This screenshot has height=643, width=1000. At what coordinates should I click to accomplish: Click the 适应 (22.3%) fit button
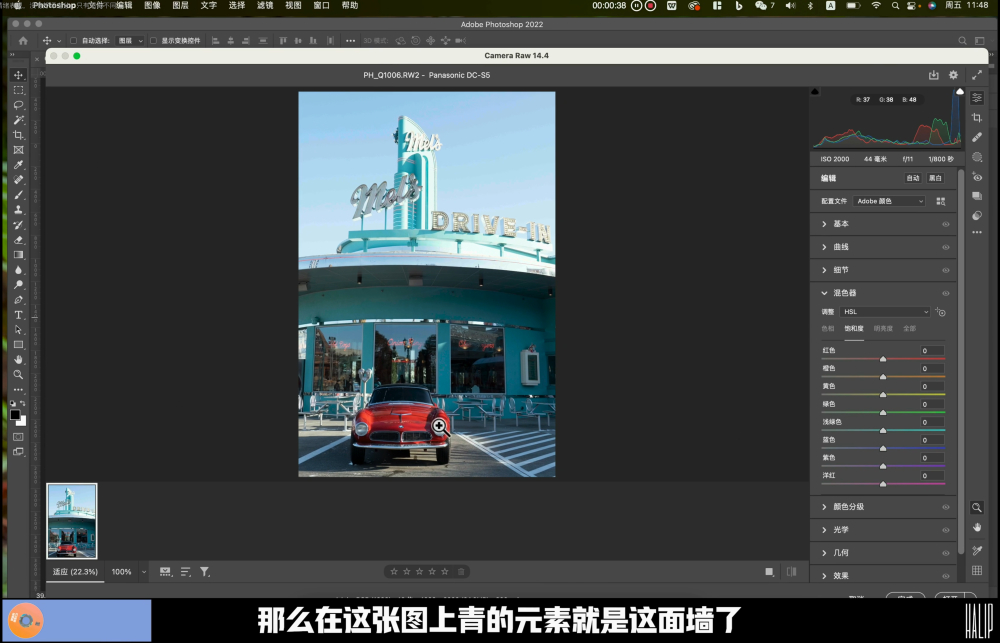coord(75,572)
